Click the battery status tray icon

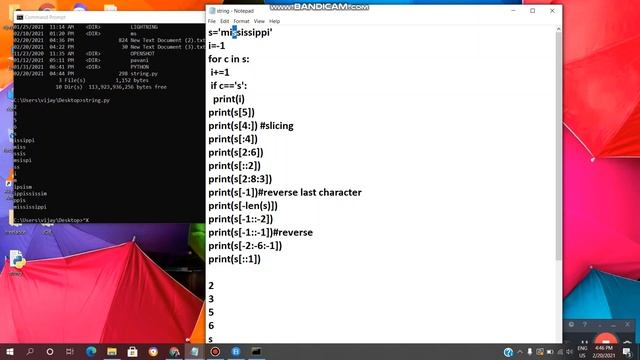click(550, 352)
